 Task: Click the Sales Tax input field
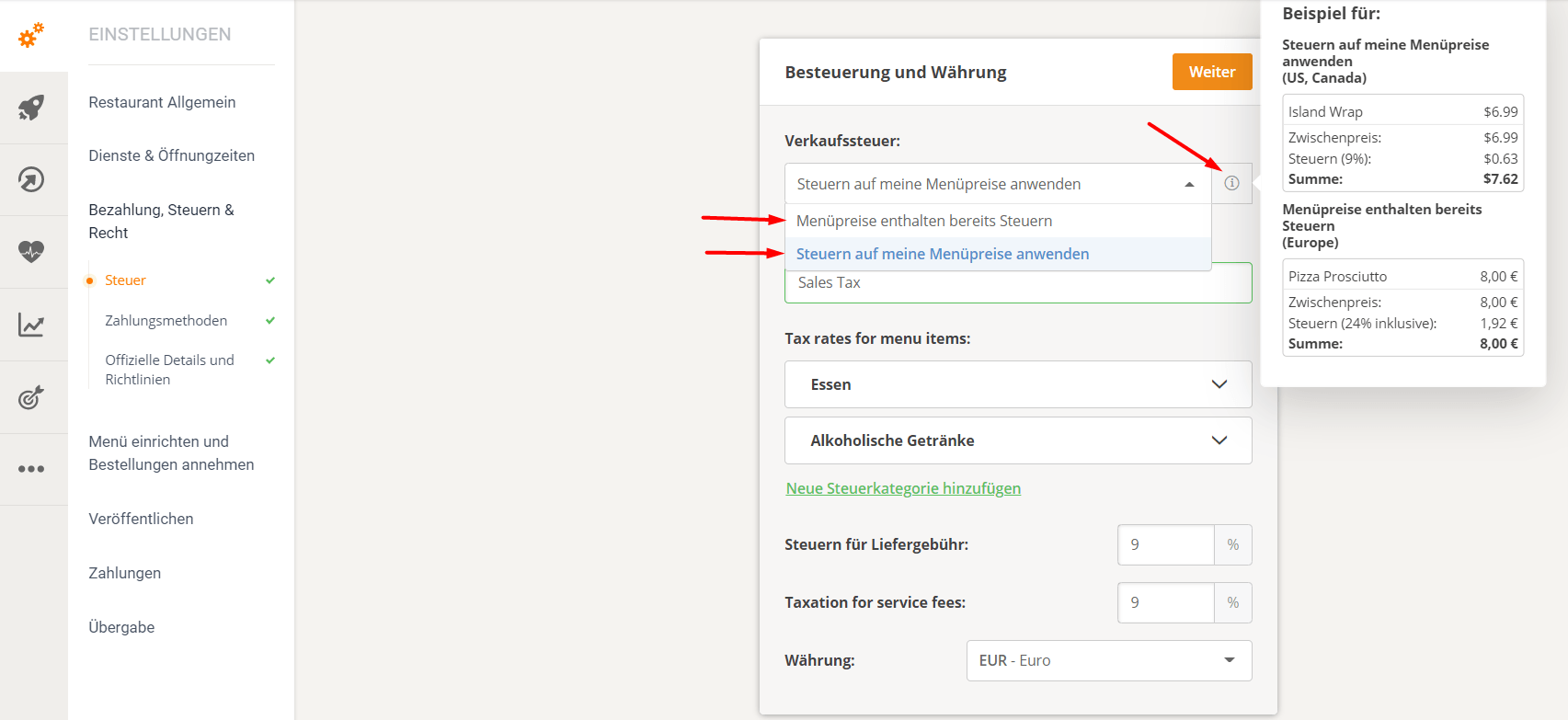[1018, 283]
